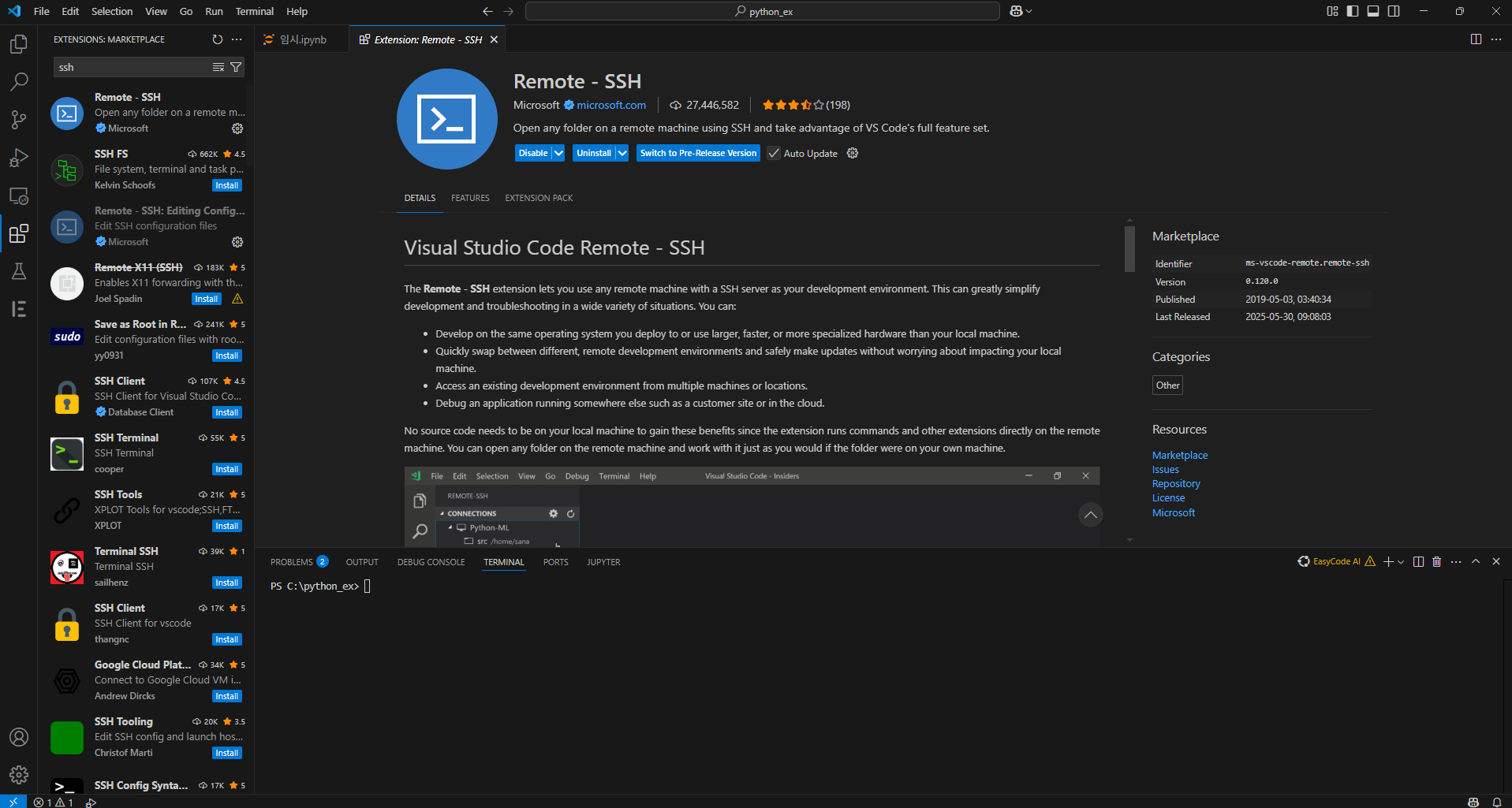Refresh the extensions marketplace list

[218, 39]
